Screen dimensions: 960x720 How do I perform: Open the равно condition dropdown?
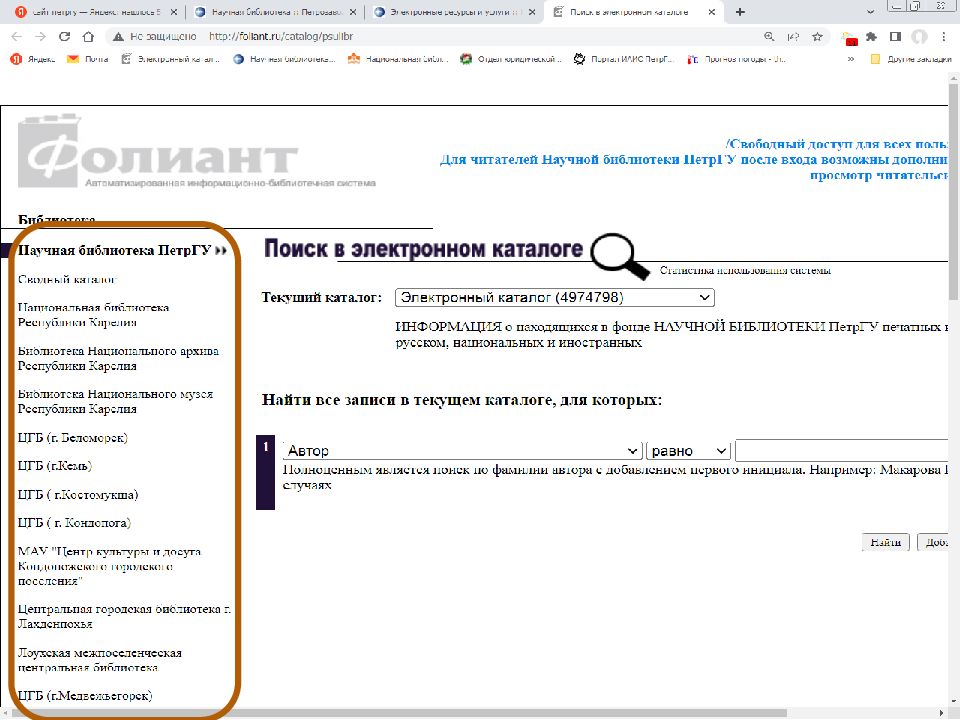tap(689, 451)
